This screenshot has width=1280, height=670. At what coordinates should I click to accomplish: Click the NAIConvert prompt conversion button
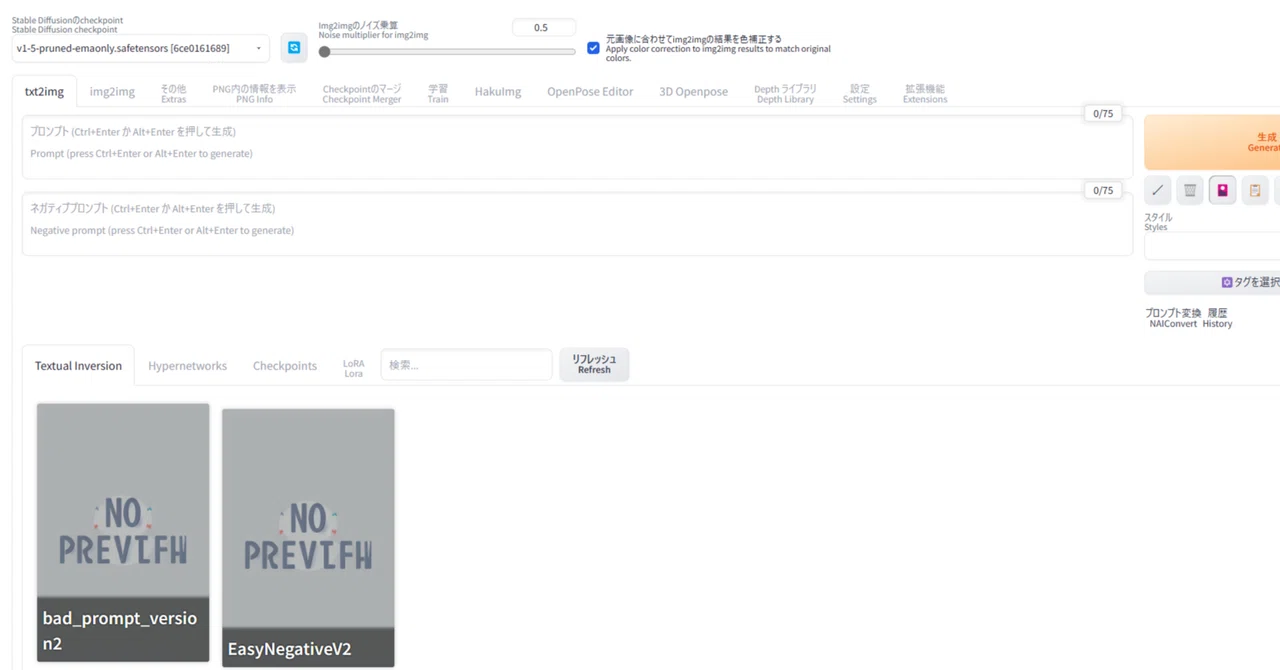[x=1173, y=318]
